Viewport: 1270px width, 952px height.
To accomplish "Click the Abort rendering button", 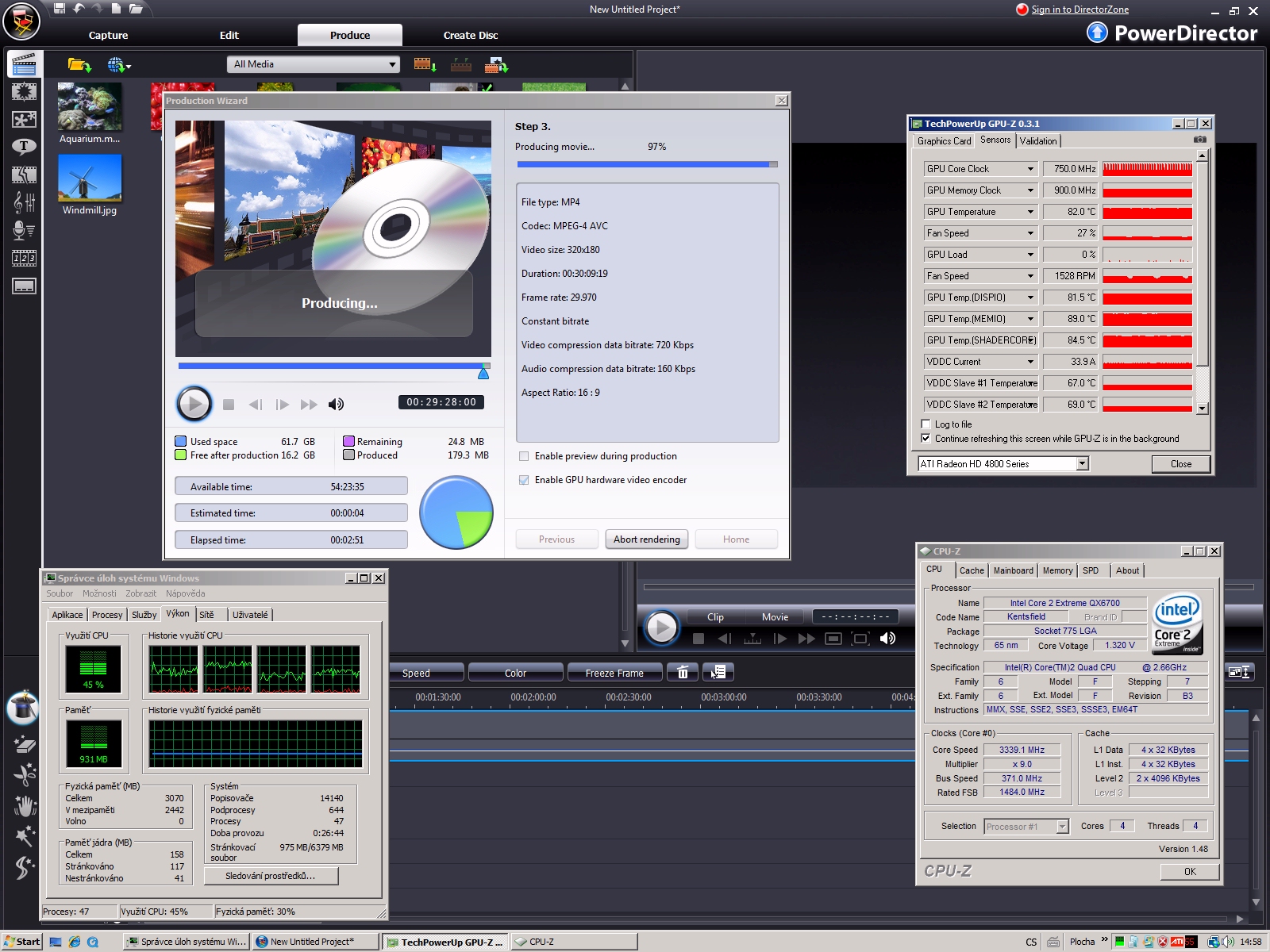I will 647,539.
